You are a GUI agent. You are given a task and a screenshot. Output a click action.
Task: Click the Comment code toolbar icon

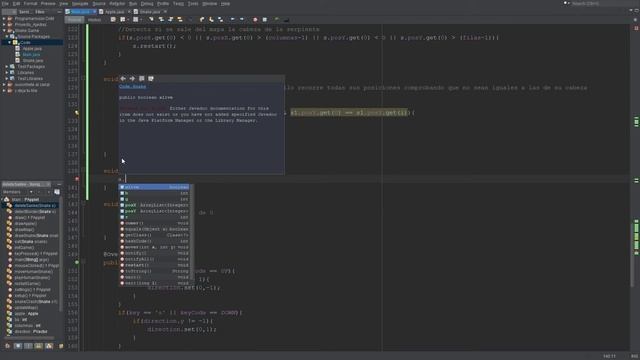point(277,20)
